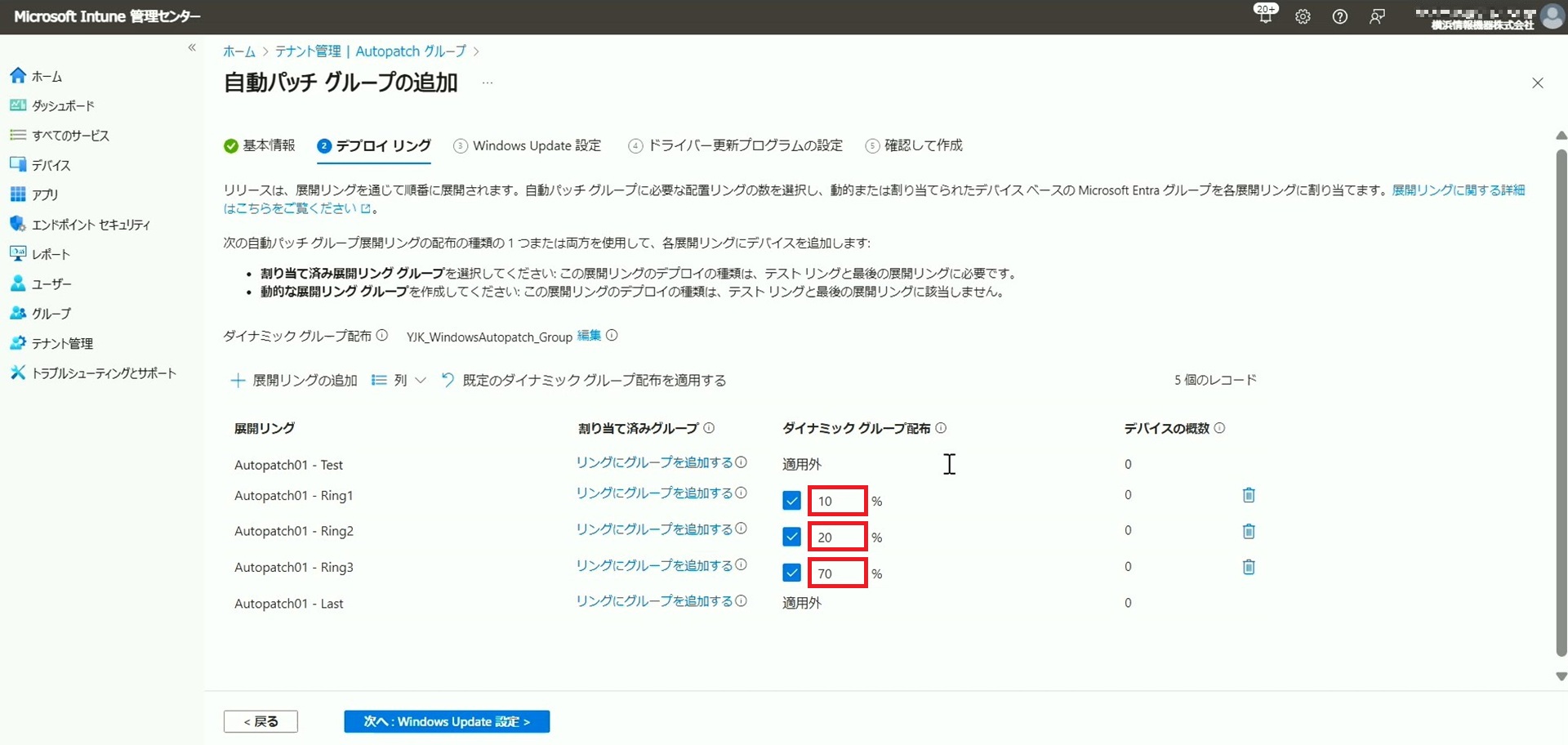The image size is (1568, 745).
Task: Open the notifications icon in header
Action: [x=1266, y=15]
